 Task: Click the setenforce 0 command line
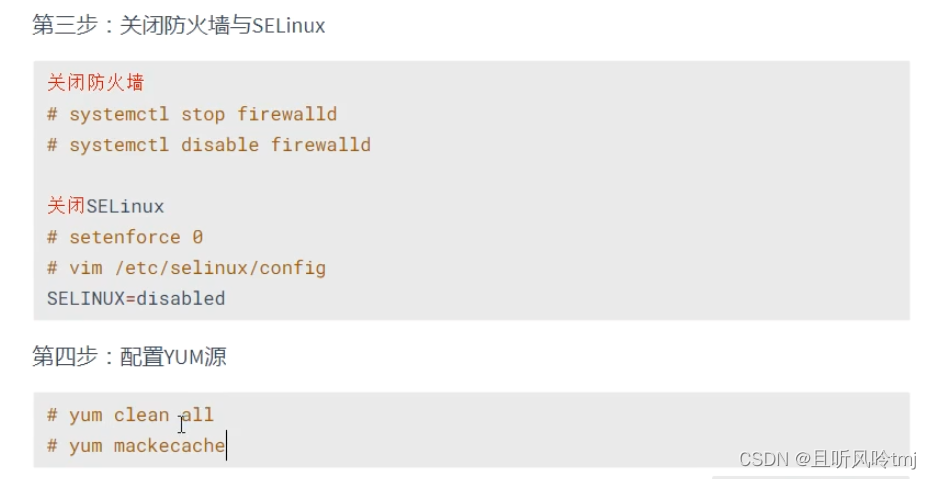125,238
